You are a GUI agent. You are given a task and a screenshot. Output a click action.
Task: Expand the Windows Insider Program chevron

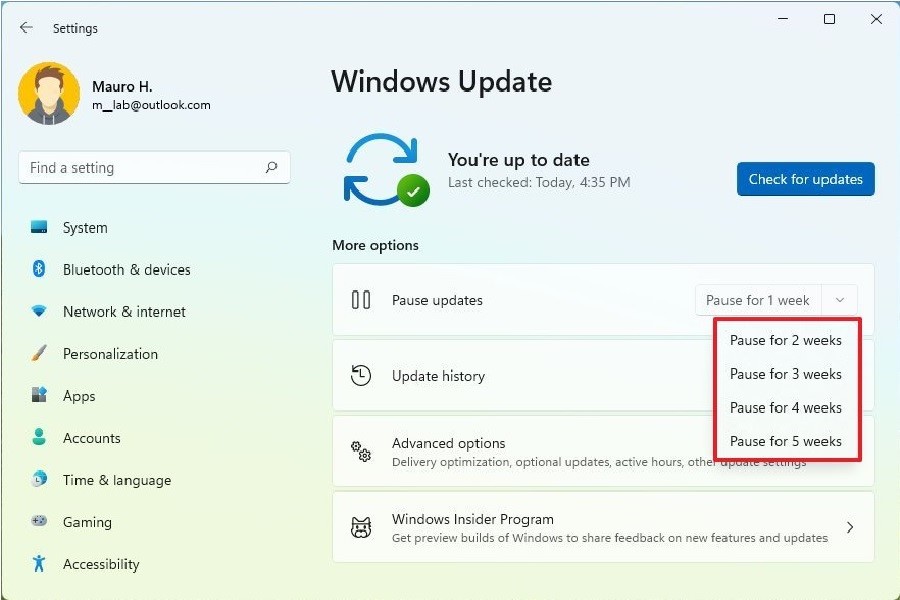tap(850, 527)
